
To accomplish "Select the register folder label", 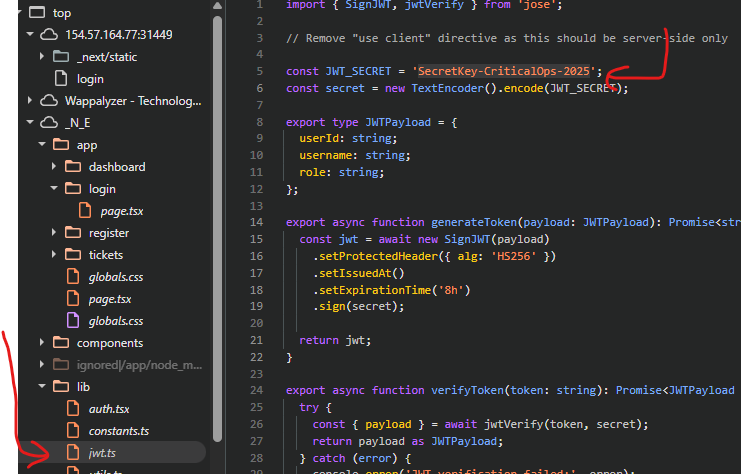I will (109, 233).
